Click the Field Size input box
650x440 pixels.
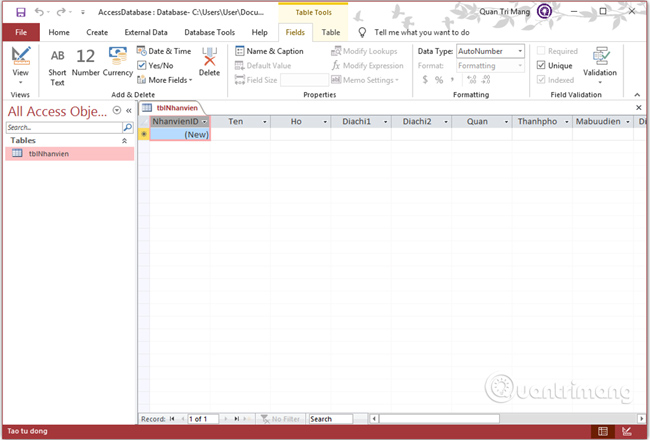(304, 80)
